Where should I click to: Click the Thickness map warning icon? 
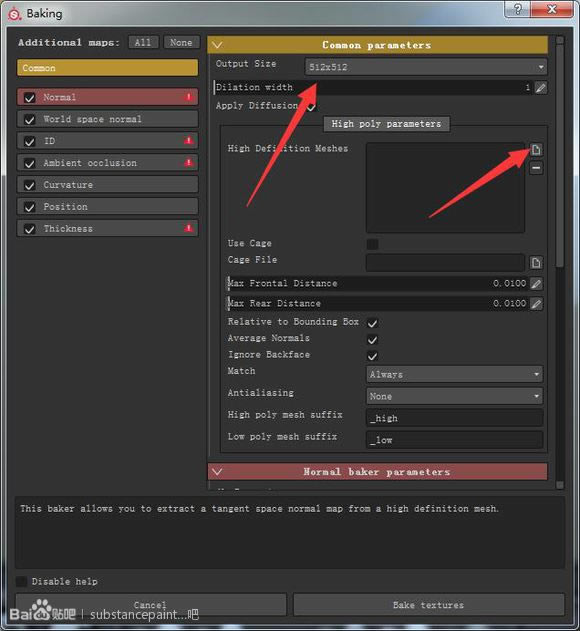pyautogui.click(x=188, y=228)
